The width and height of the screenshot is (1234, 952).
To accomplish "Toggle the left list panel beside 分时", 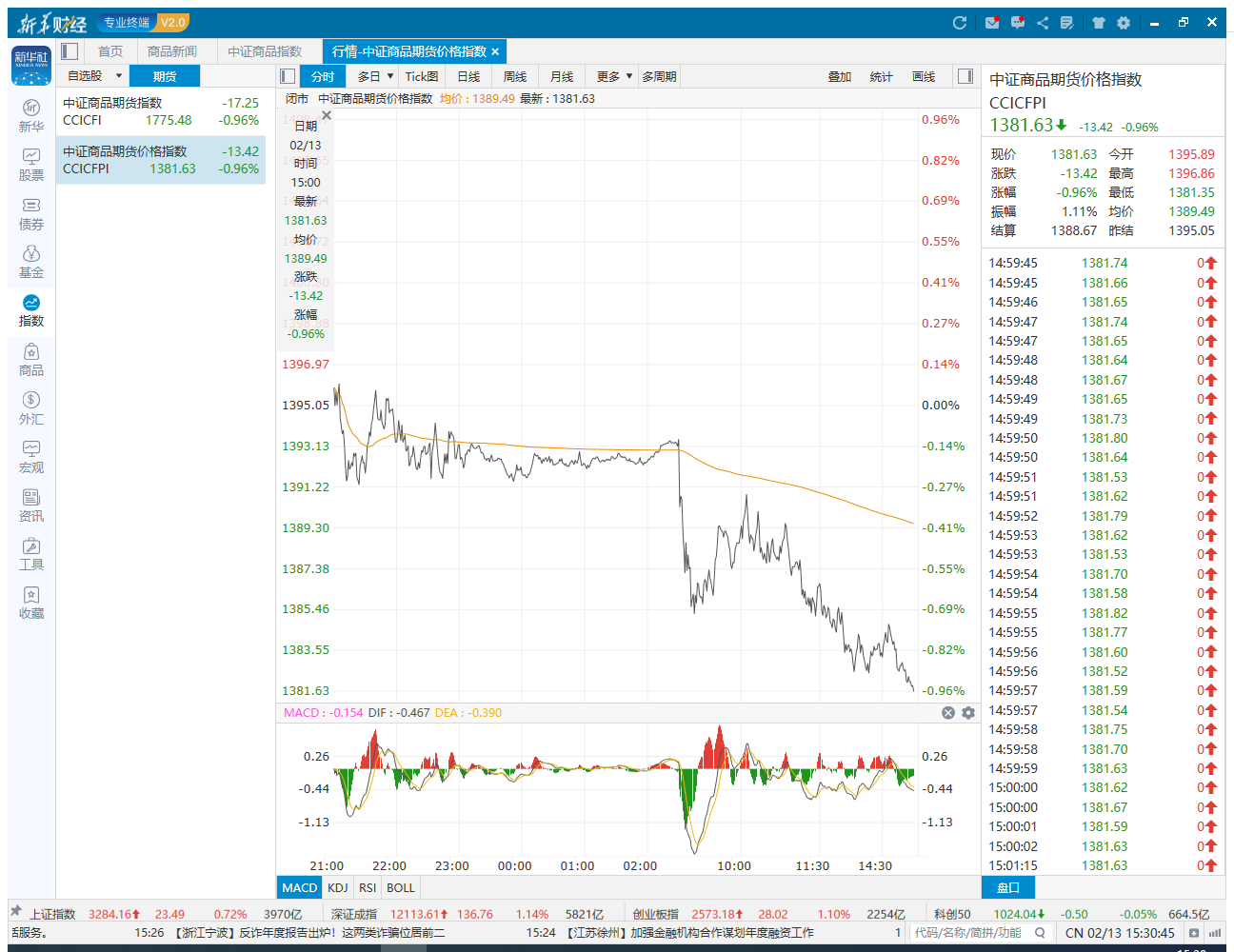I will [x=288, y=76].
